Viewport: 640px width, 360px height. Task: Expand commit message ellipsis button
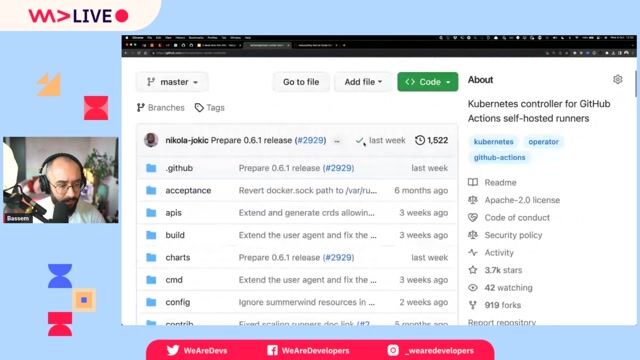(x=337, y=141)
